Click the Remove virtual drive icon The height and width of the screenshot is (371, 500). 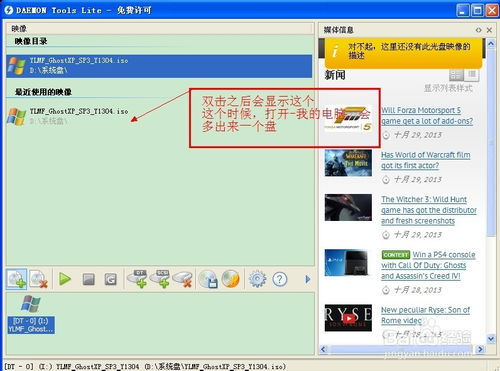point(183,279)
